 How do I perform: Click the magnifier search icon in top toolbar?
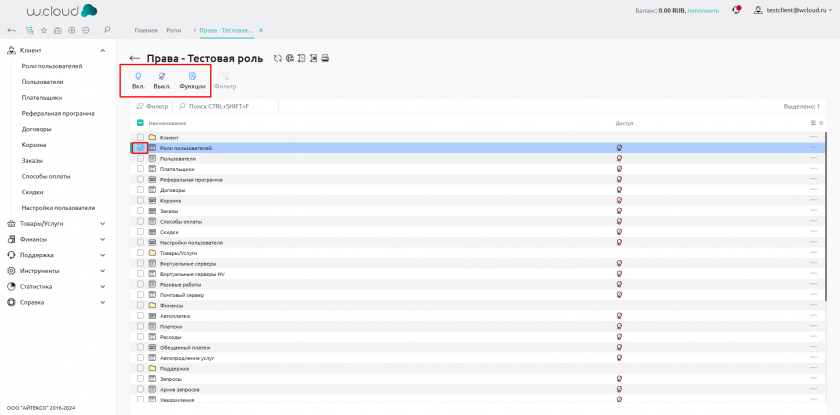(x=107, y=31)
